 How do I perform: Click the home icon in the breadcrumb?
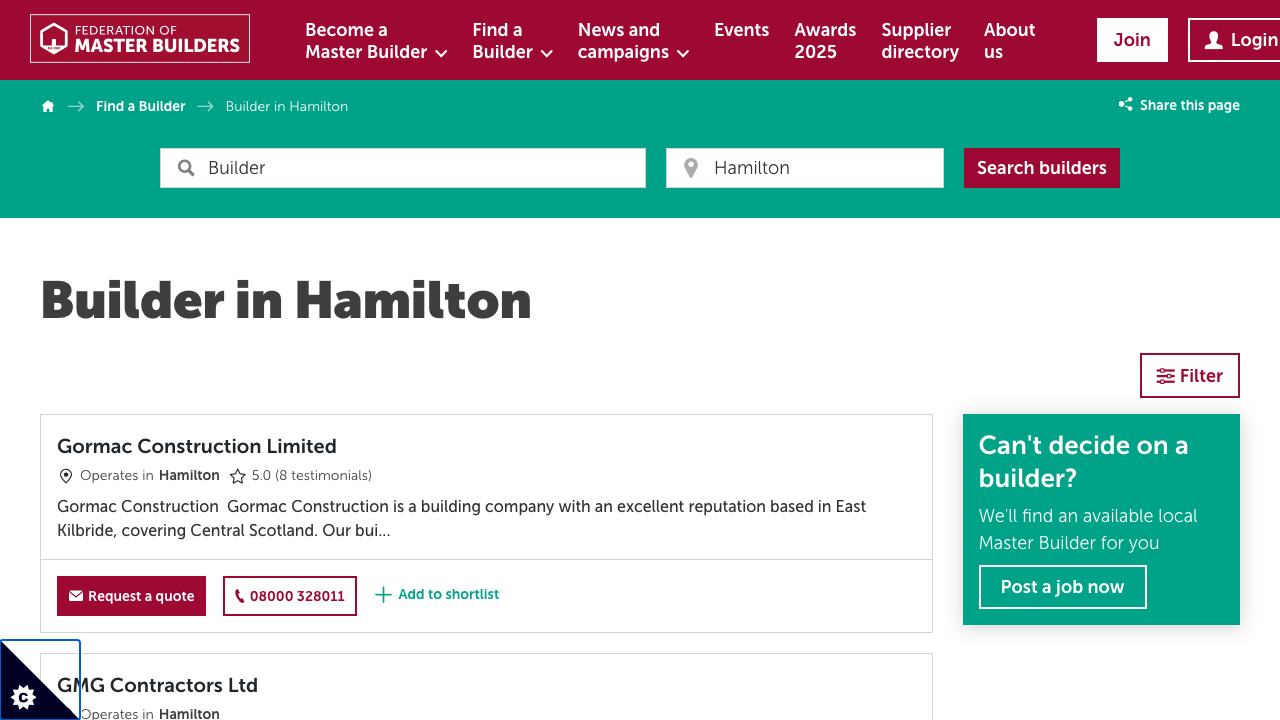tap(47, 105)
